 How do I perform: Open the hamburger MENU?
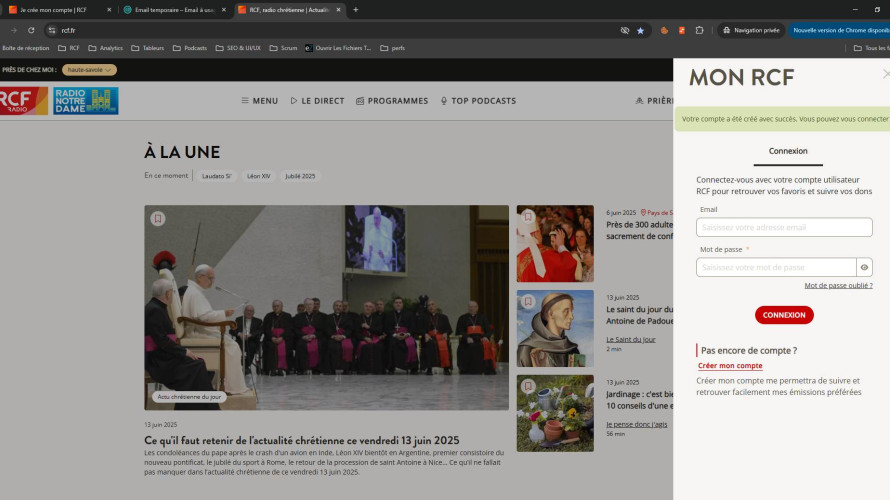[x=259, y=101]
